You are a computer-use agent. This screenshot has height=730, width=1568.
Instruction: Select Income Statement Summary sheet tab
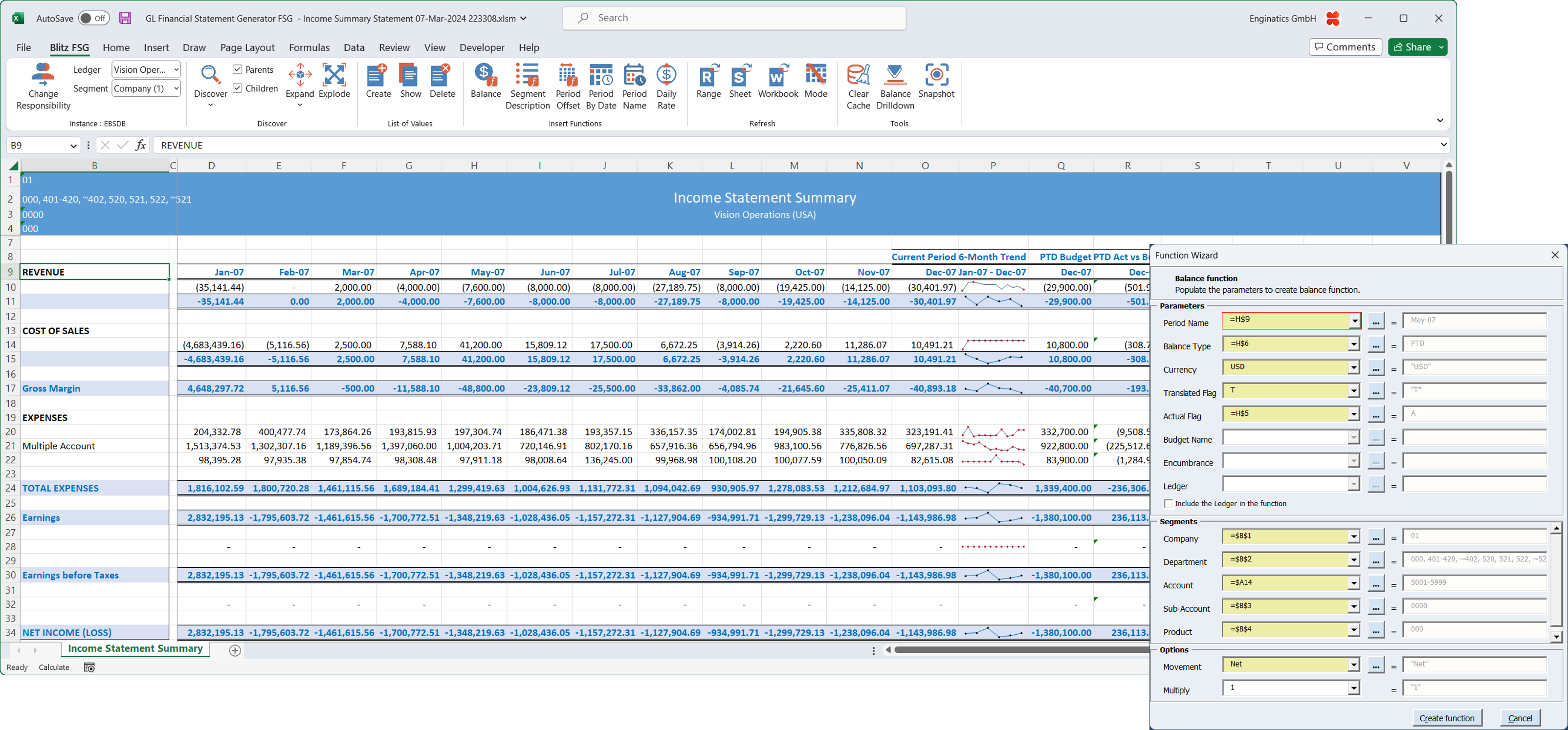click(135, 648)
